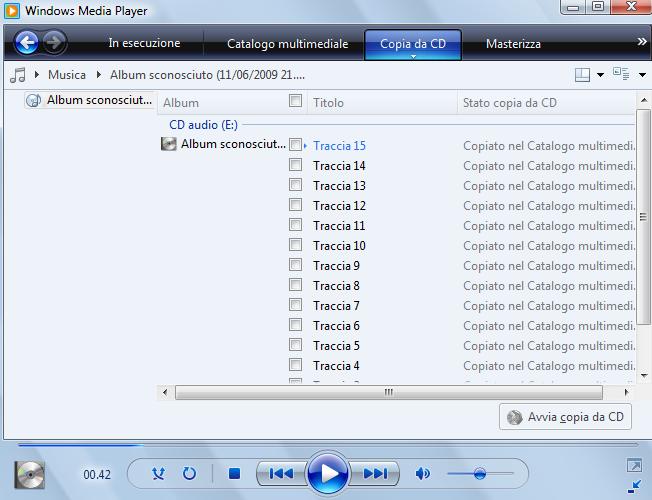Check the box for Traccia 14
The image size is (652, 500).
point(295,164)
